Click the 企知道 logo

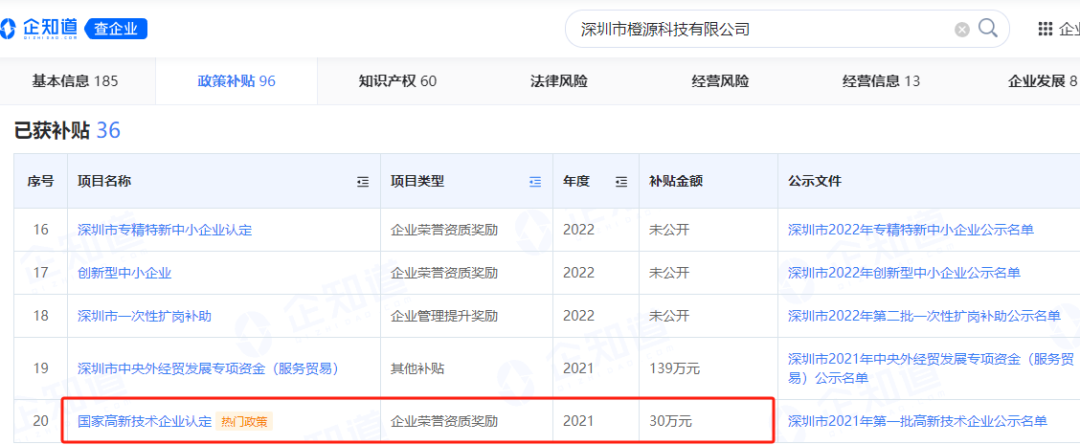(x=39, y=29)
